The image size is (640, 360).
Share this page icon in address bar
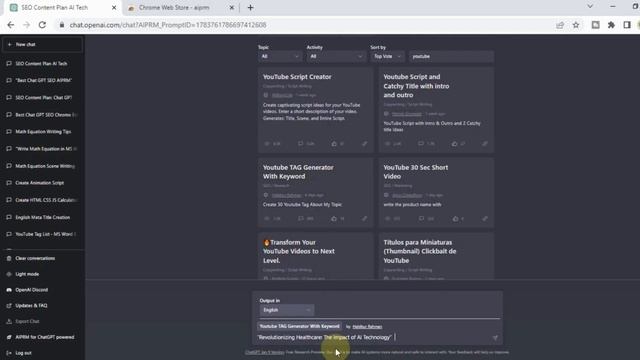click(x=560, y=25)
